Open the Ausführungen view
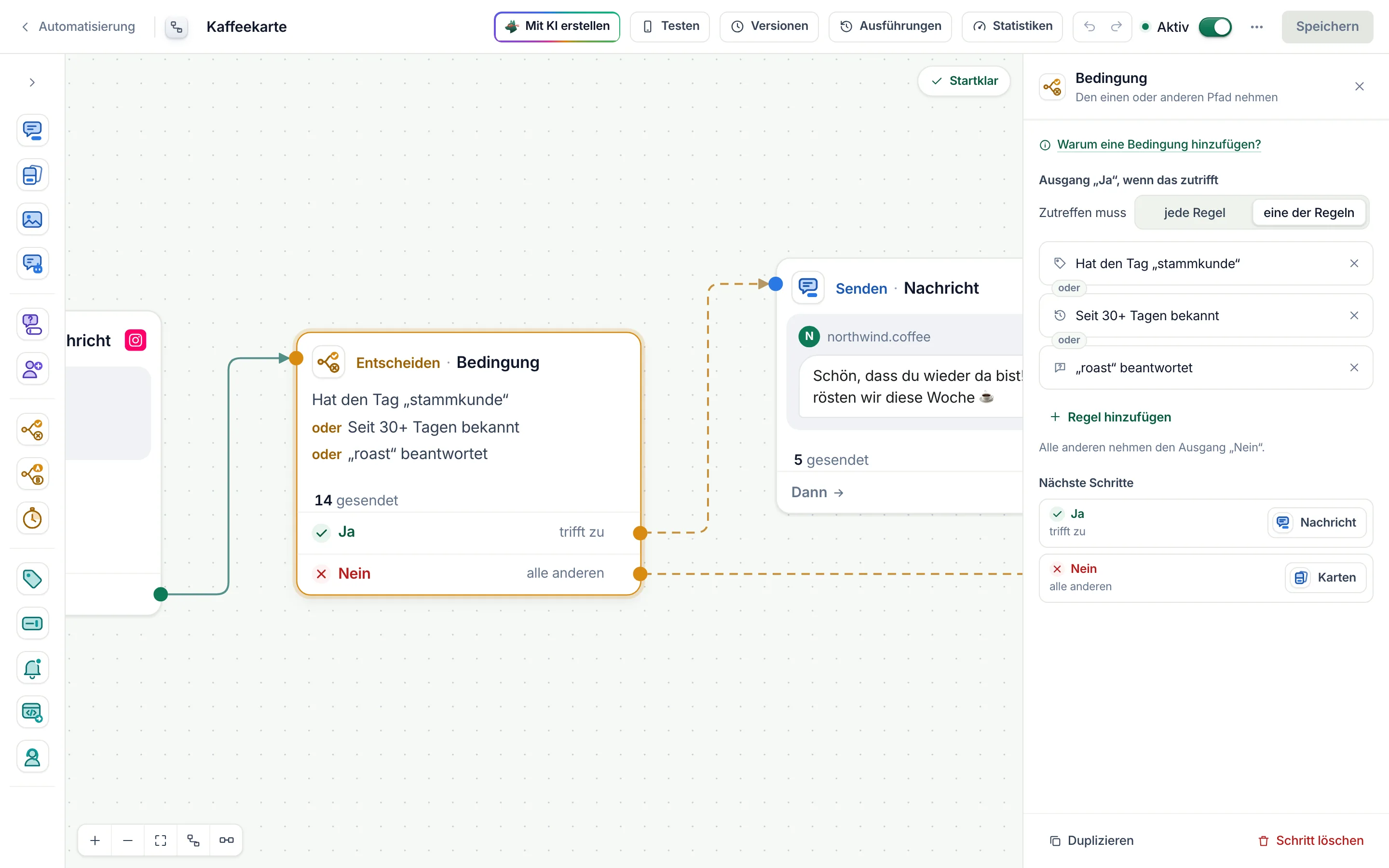Image resolution: width=1389 pixels, height=868 pixels. click(890, 27)
